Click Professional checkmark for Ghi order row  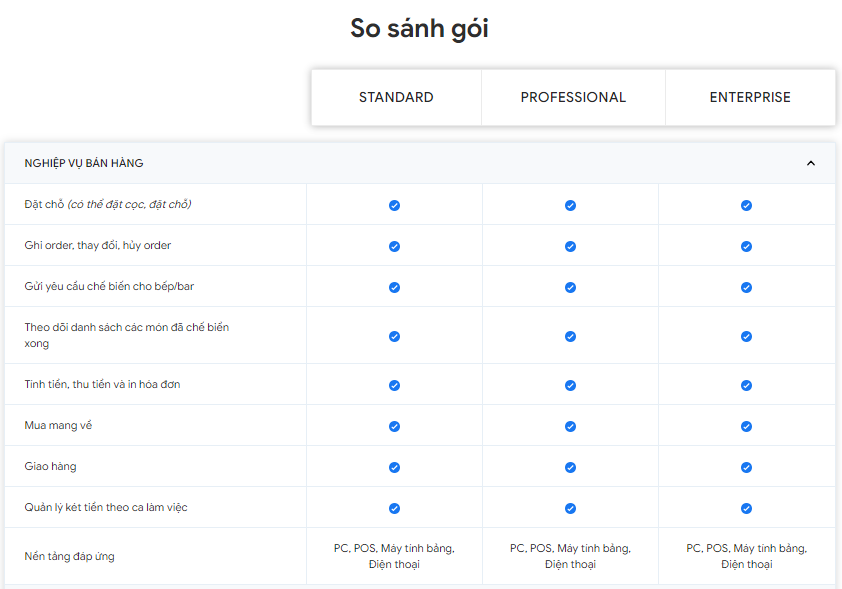(570, 246)
